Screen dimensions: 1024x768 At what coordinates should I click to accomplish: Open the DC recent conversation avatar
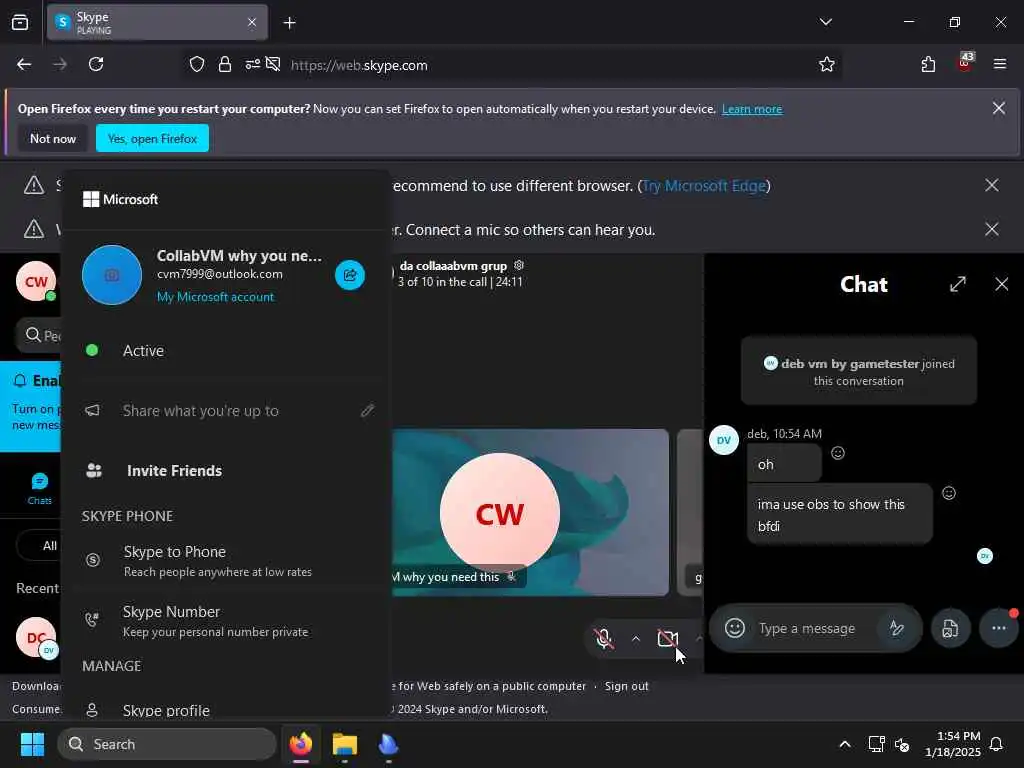pyautogui.click(x=36, y=637)
